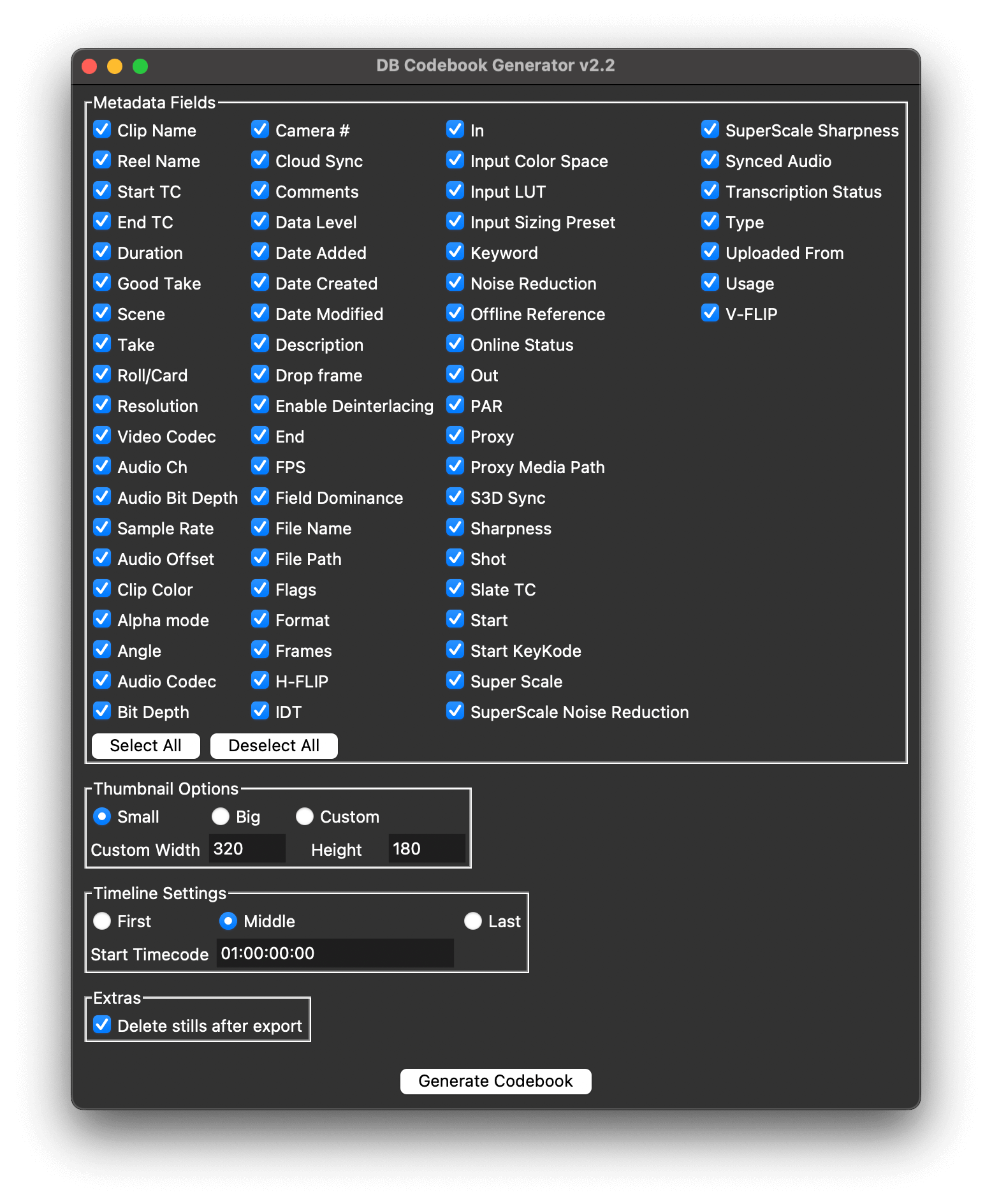Disable Start KeyKode field

tap(455, 650)
